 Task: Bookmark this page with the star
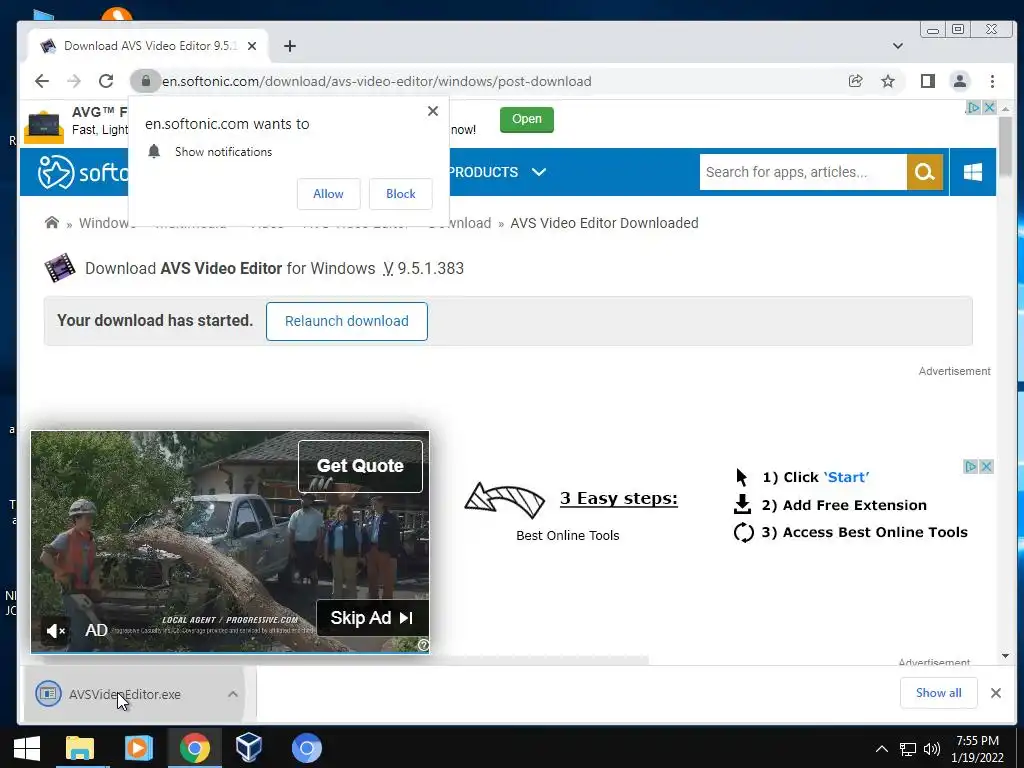[x=888, y=81]
